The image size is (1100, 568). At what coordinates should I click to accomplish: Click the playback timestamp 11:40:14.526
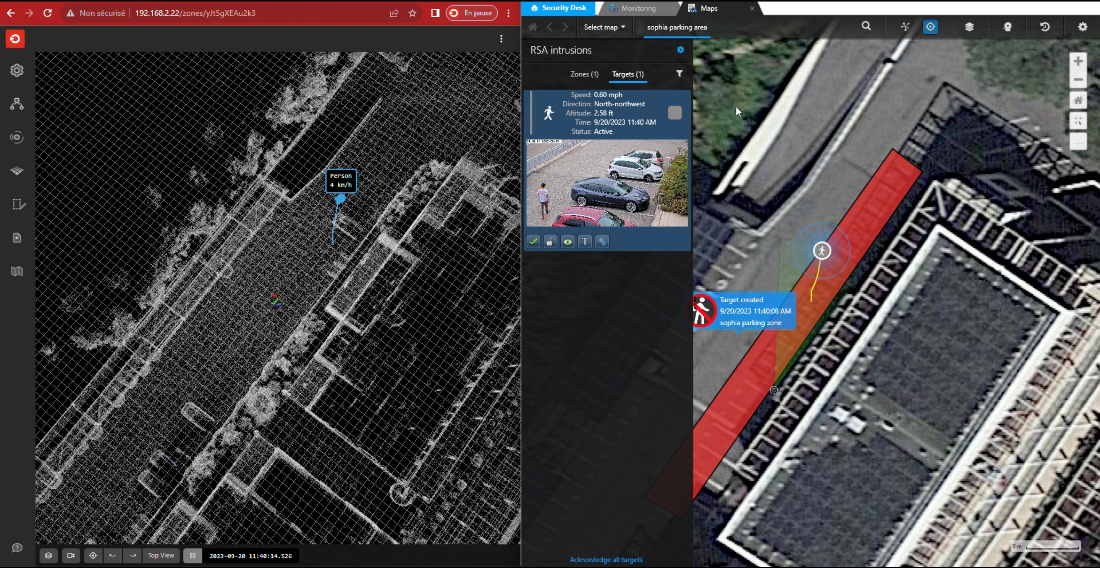[250, 556]
